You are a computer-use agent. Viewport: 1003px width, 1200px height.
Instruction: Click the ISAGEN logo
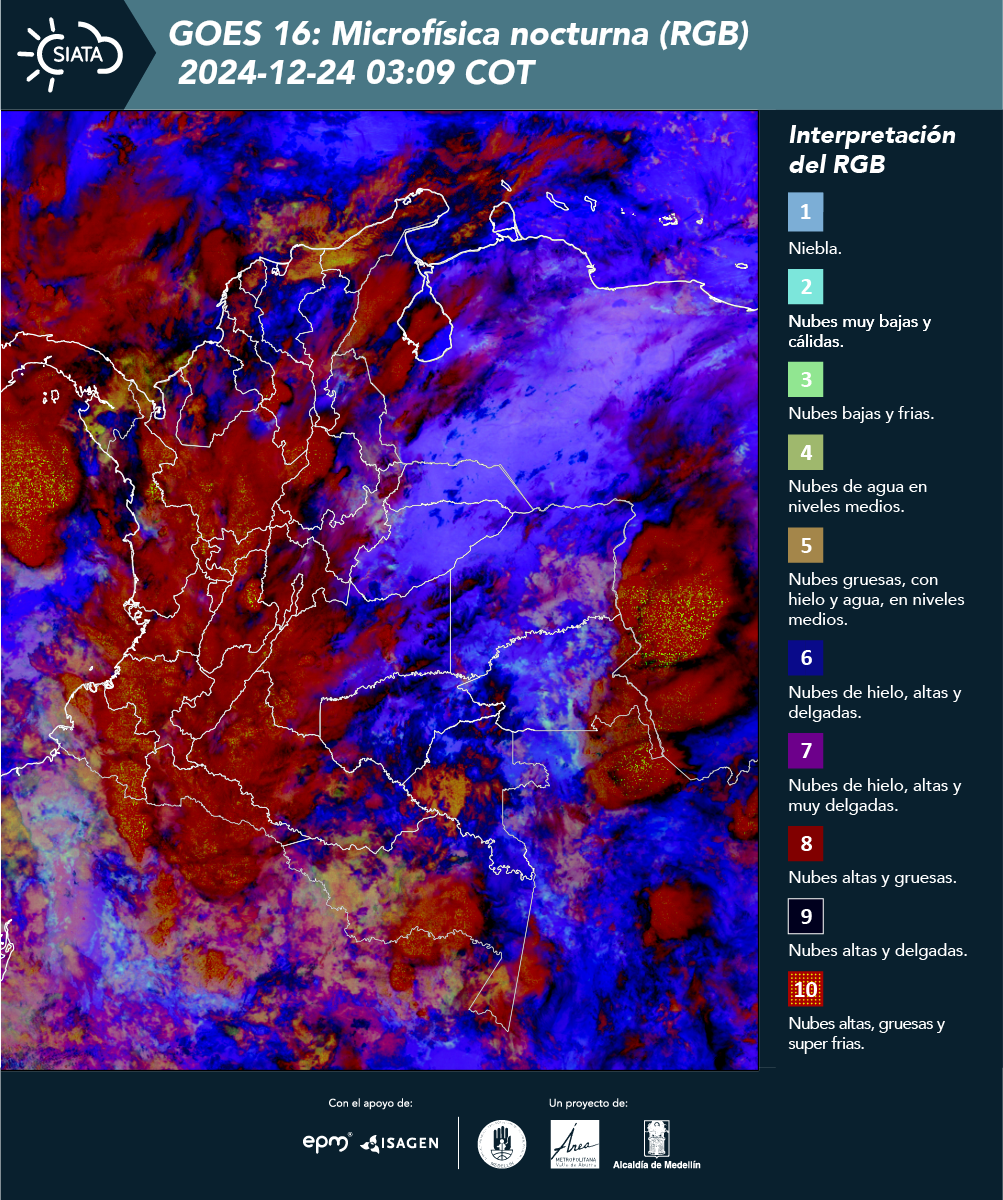399,1142
